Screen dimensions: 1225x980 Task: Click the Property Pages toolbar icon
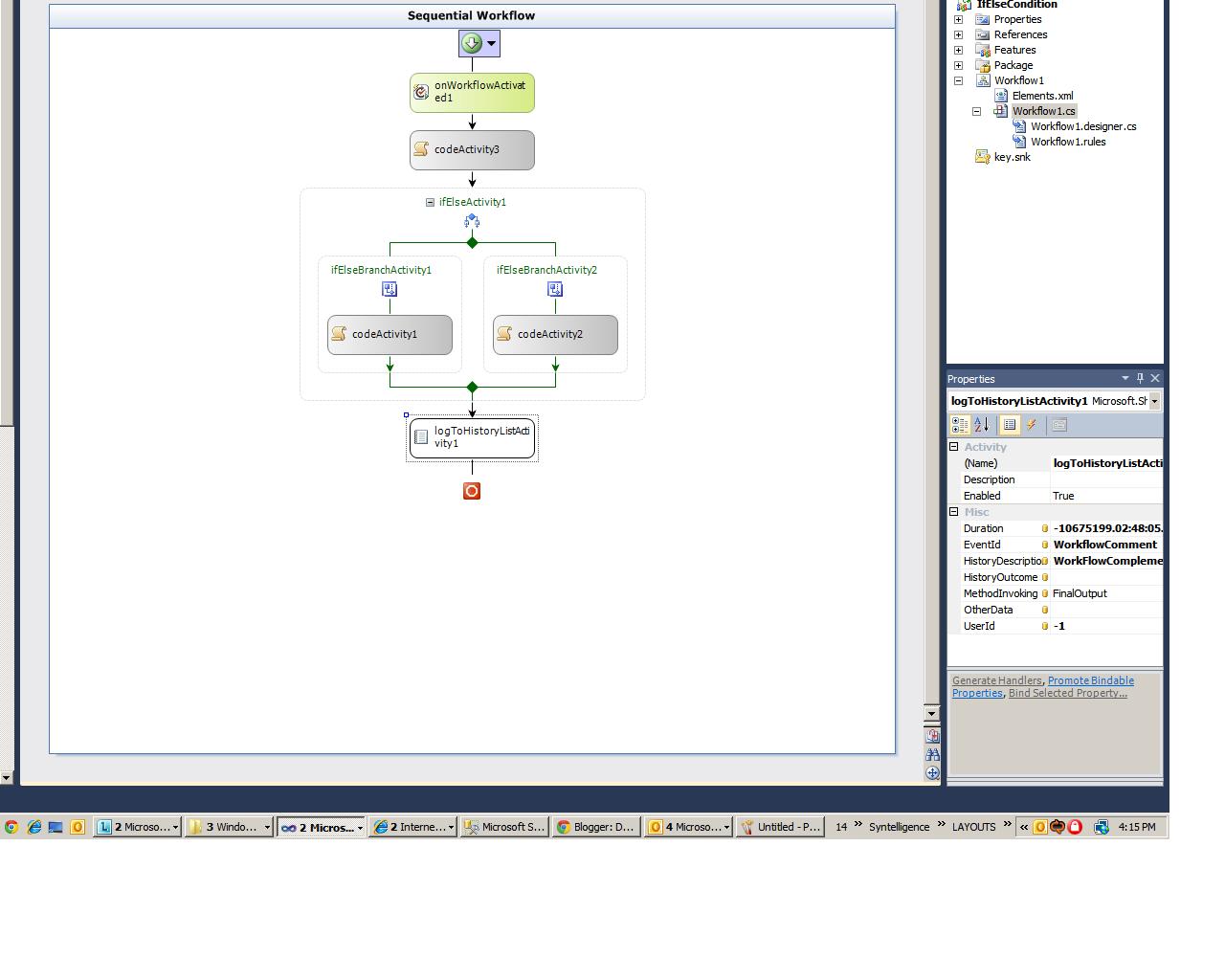tap(1059, 425)
